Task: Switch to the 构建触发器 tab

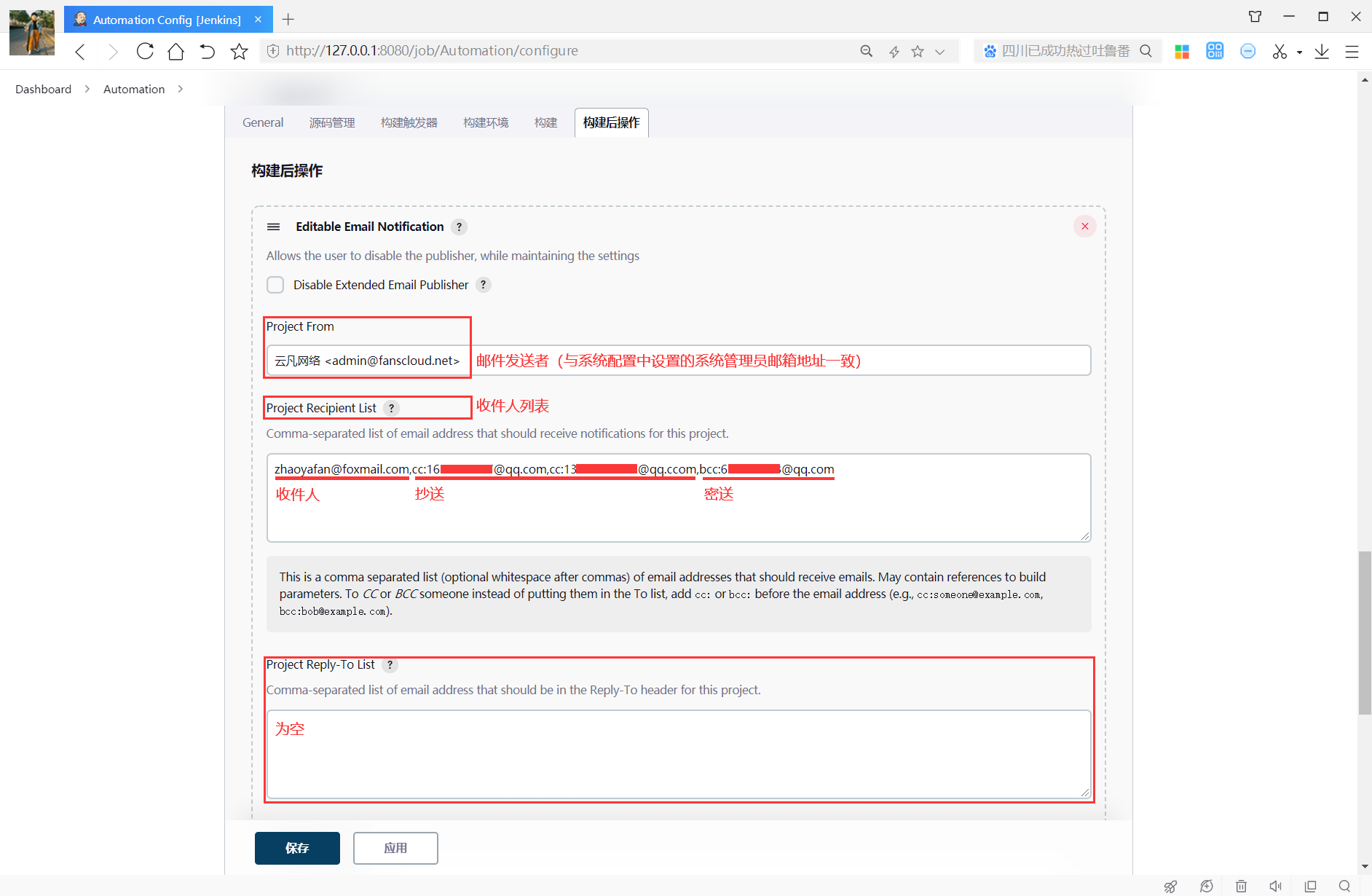Action: [x=409, y=122]
